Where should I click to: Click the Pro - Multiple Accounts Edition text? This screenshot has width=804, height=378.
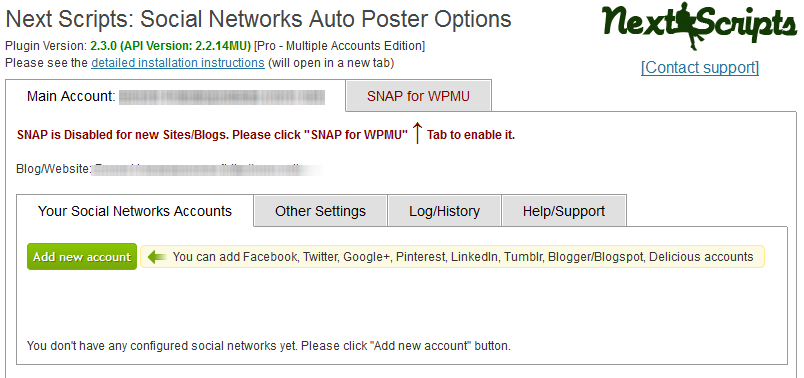coord(339,46)
